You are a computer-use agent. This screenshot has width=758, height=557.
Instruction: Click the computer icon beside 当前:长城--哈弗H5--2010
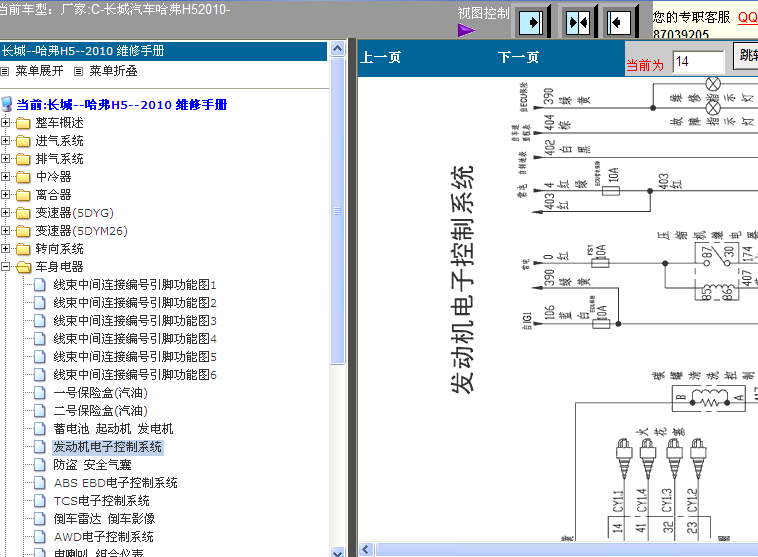point(7,104)
